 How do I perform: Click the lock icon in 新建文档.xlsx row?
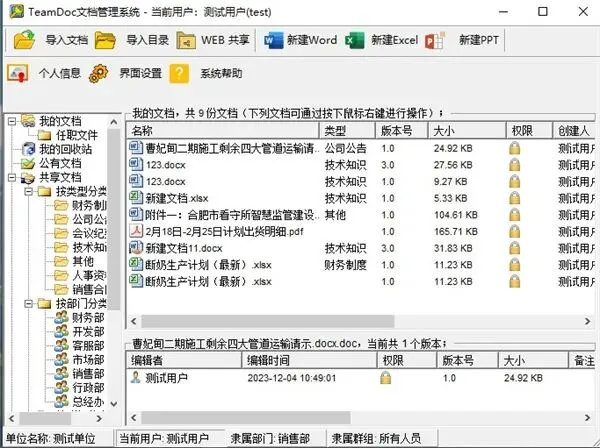pos(515,198)
